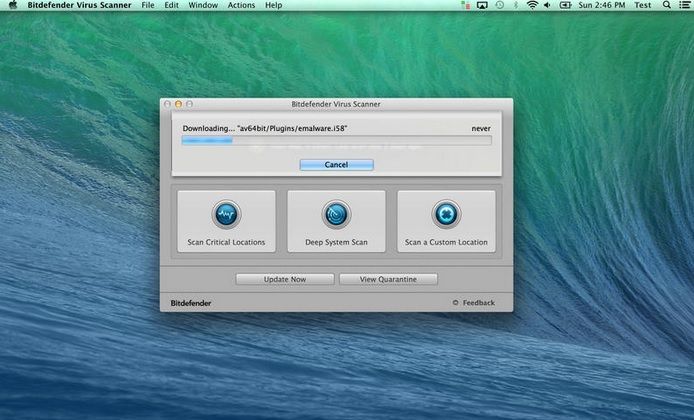Open the Apple menu
The height and width of the screenshot is (420, 694).
(x=13, y=5)
